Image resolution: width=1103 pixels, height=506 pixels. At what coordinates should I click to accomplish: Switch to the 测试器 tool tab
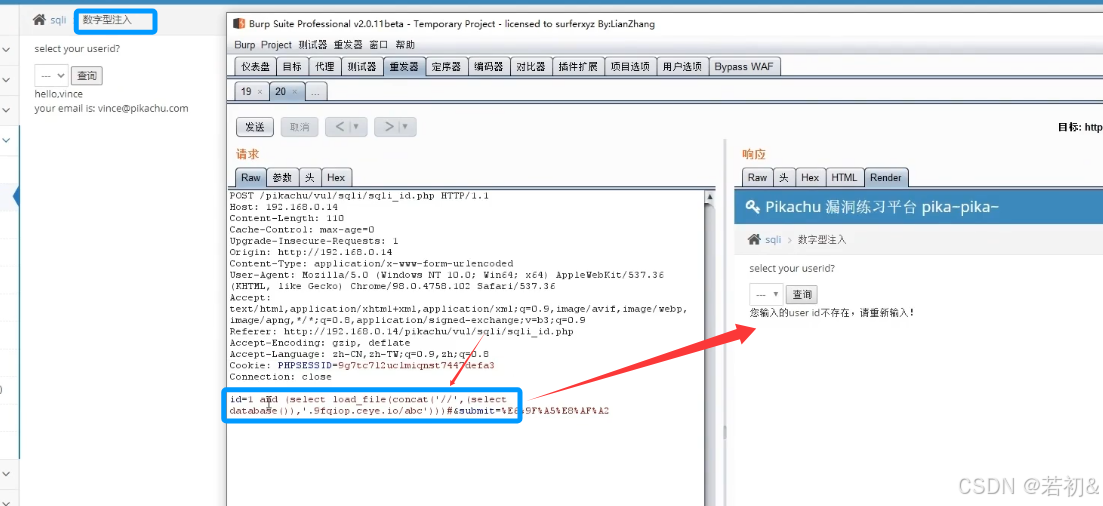click(362, 67)
